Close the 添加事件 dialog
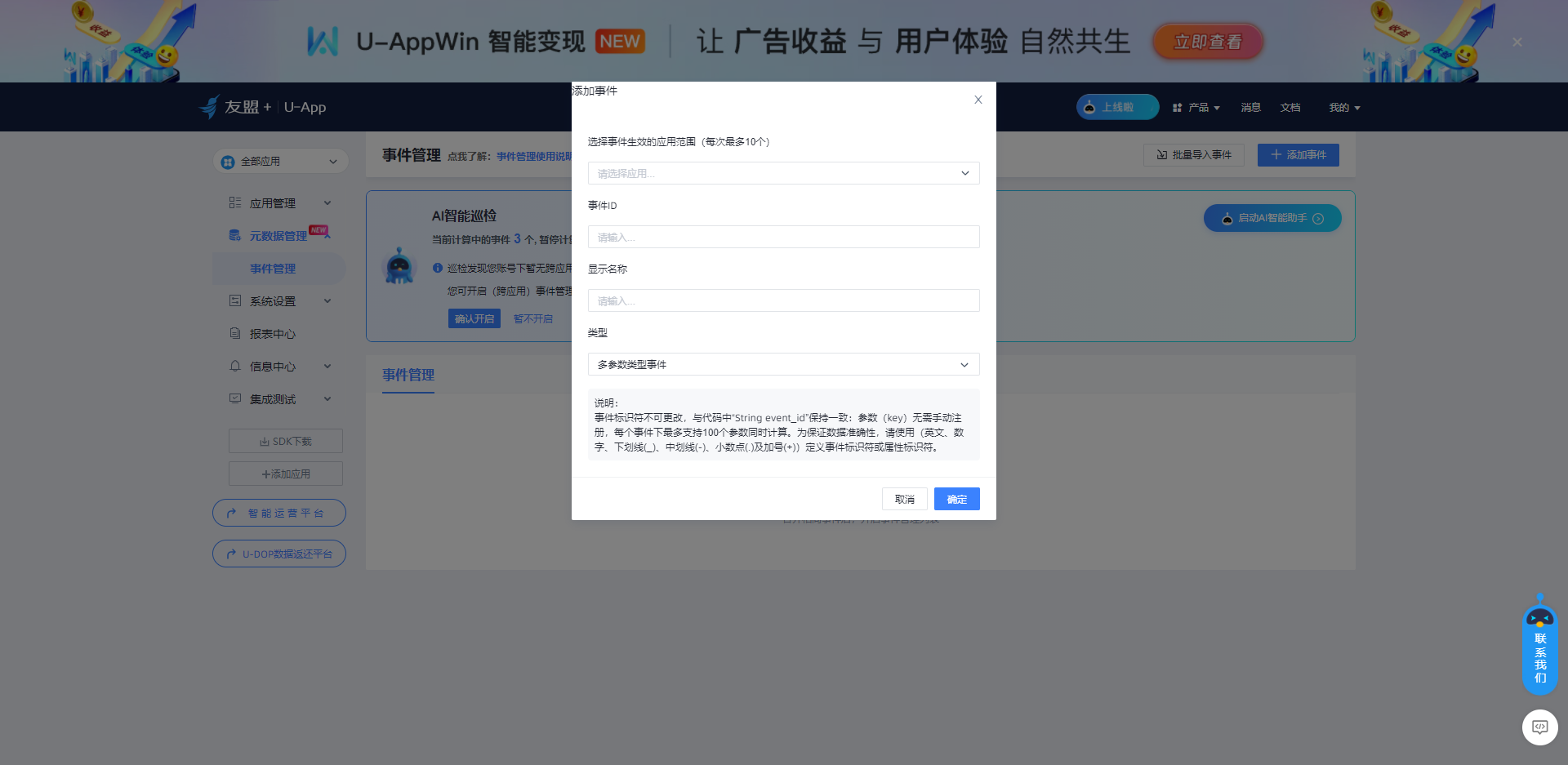Viewport: 1568px width, 765px height. pos(978,100)
